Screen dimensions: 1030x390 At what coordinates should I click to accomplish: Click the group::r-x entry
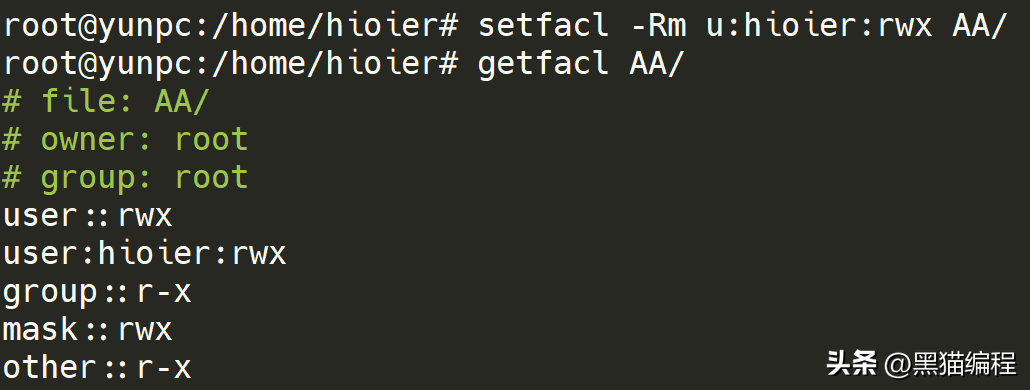pos(97,292)
